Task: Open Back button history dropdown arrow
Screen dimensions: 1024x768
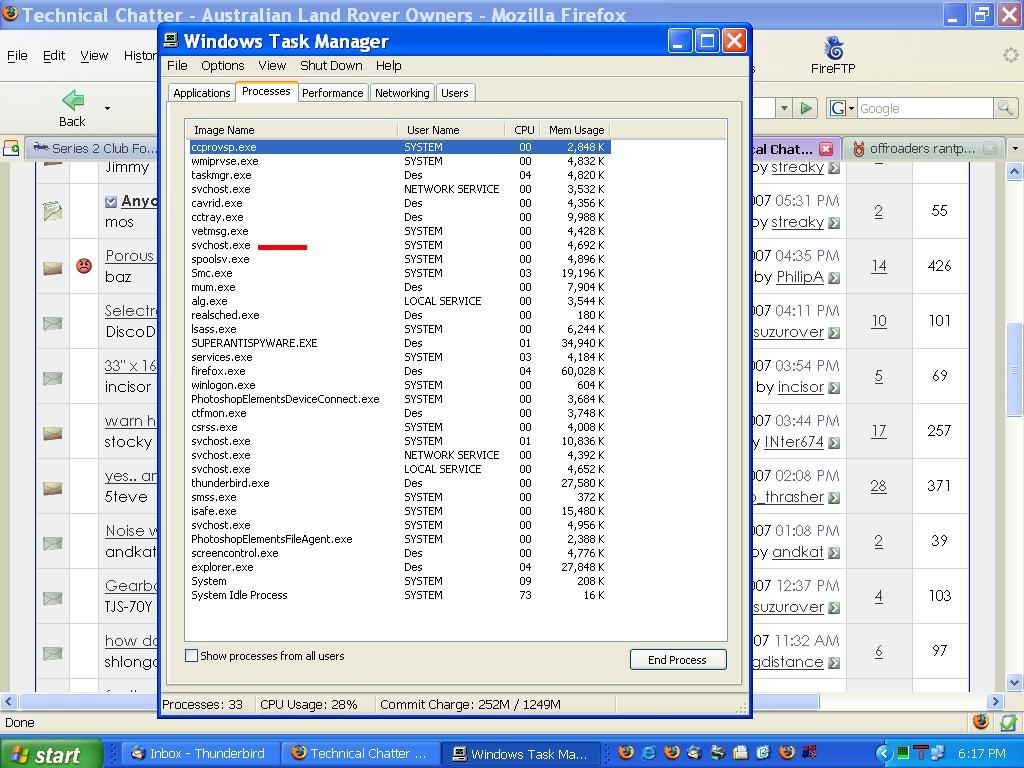Action: click(x=107, y=108)
